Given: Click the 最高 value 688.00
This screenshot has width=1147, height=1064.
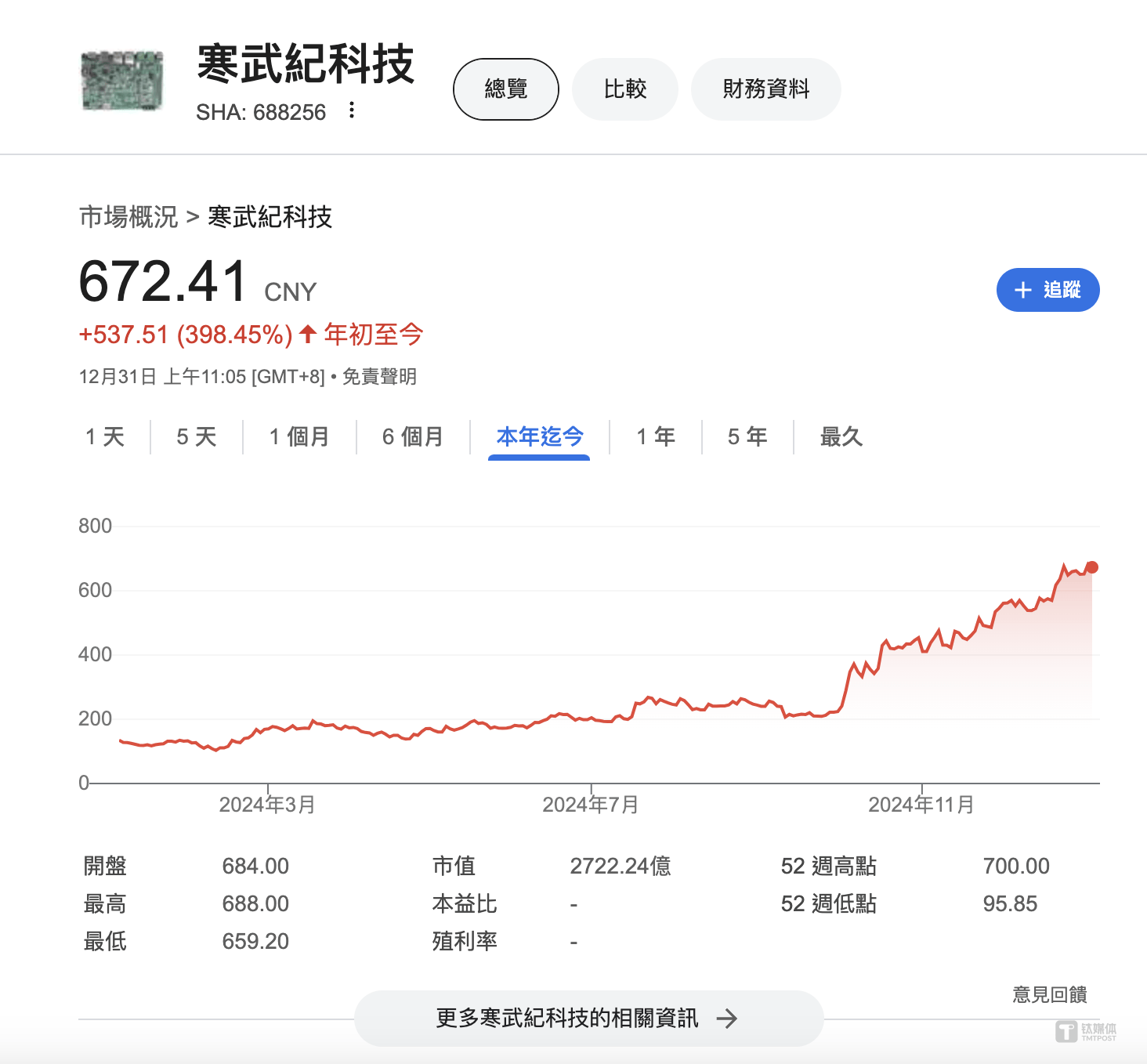Looking at the screenshot, I should tap(255, 903).
